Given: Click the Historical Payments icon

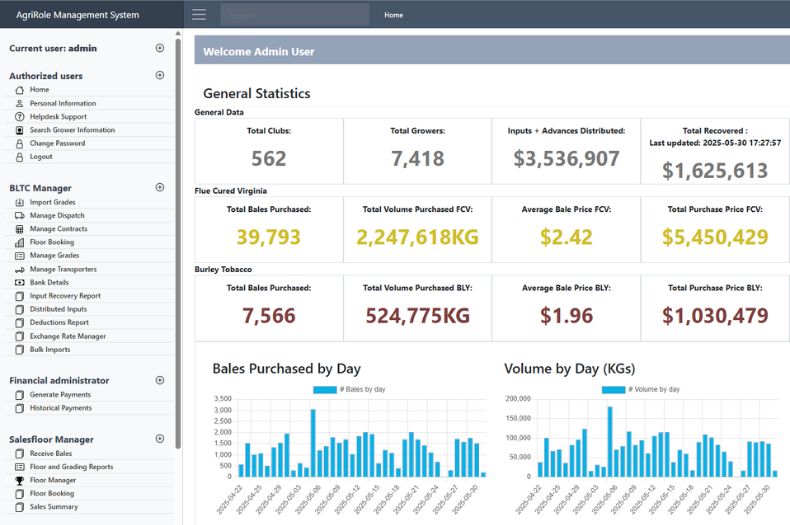Looking at the screenshot, I should pyautogui.click(x=20, y=408).
